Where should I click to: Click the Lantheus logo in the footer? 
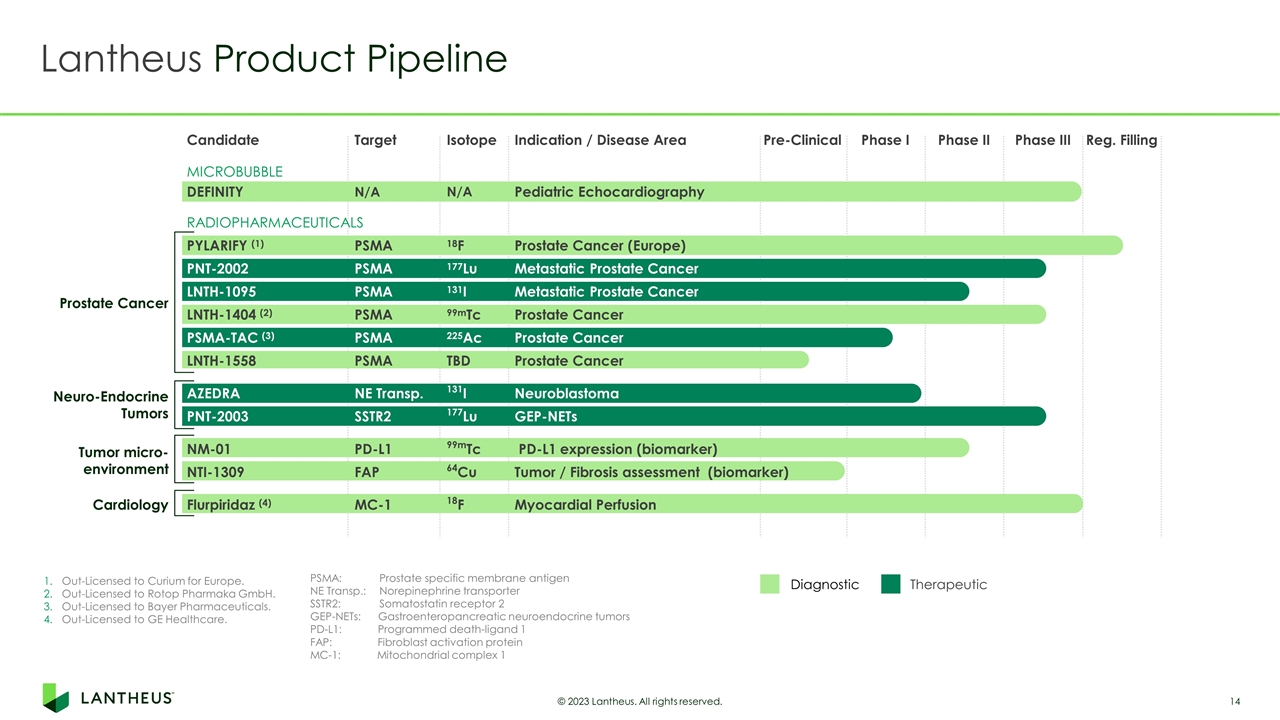108,697
